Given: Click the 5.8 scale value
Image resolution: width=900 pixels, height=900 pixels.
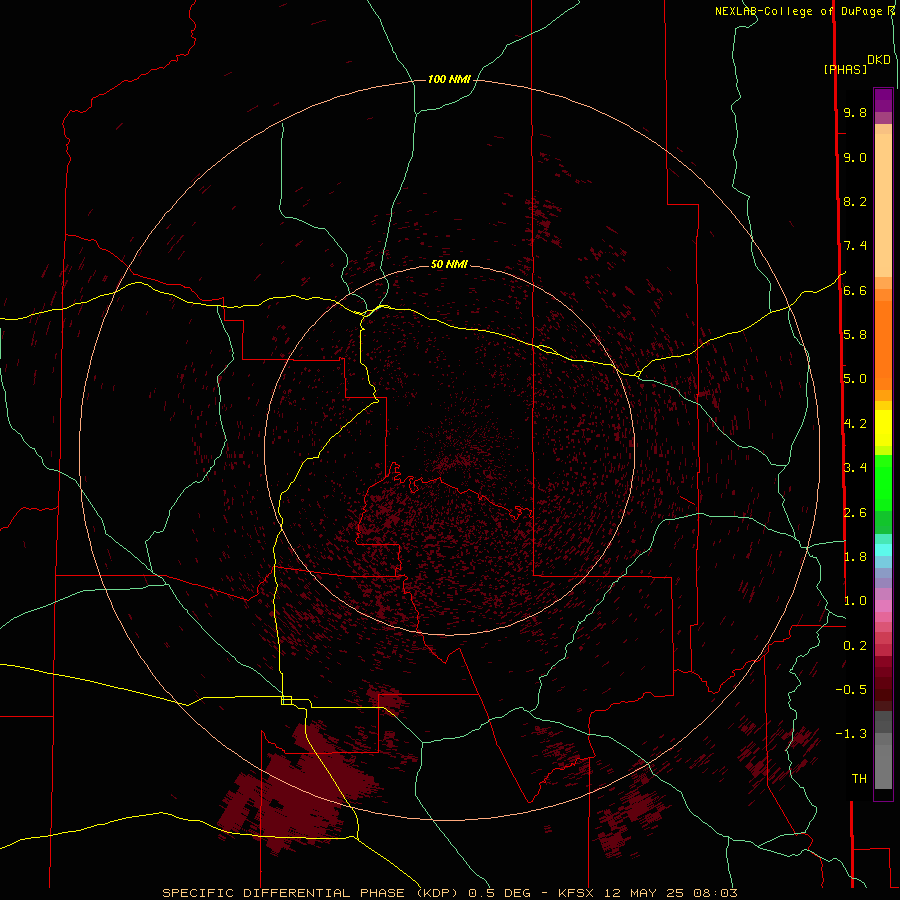Looking at the screenshot, I should pos(855,335).
